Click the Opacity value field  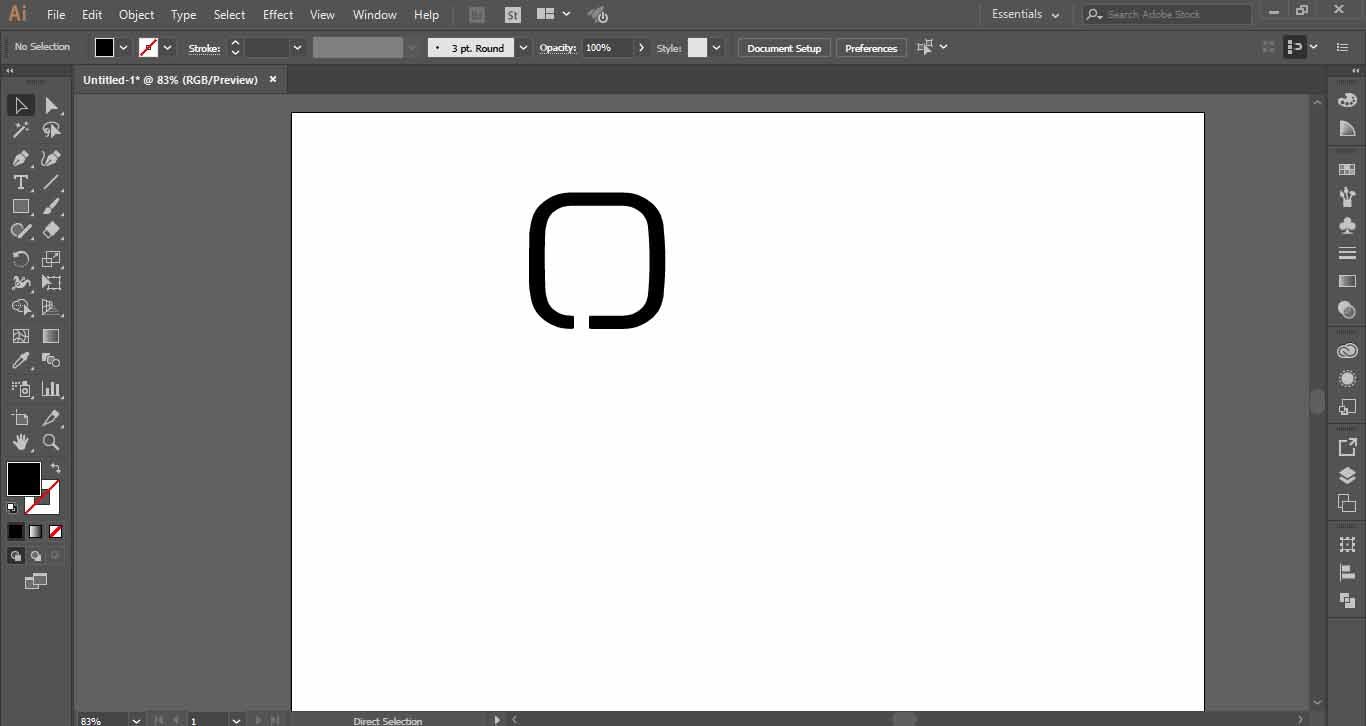pyautogui.click(x=608, y=48)
